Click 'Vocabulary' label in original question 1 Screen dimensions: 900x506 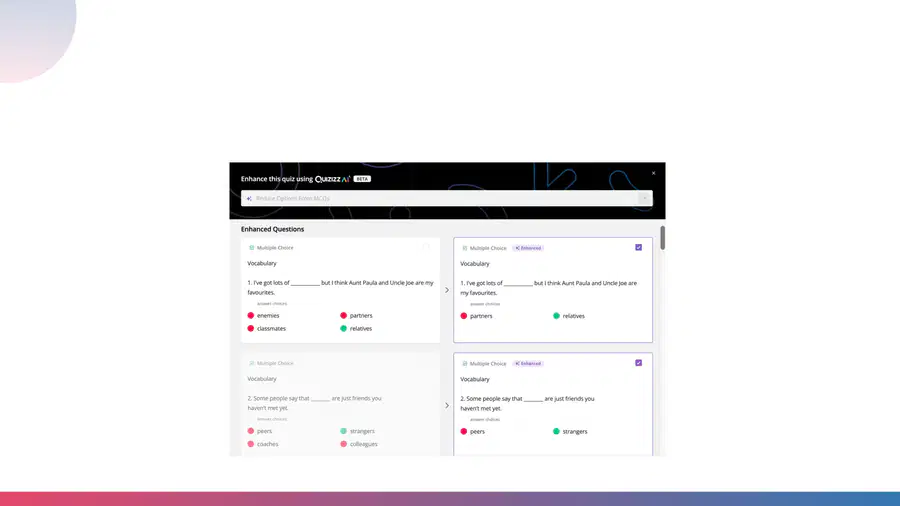coord(262,263)
